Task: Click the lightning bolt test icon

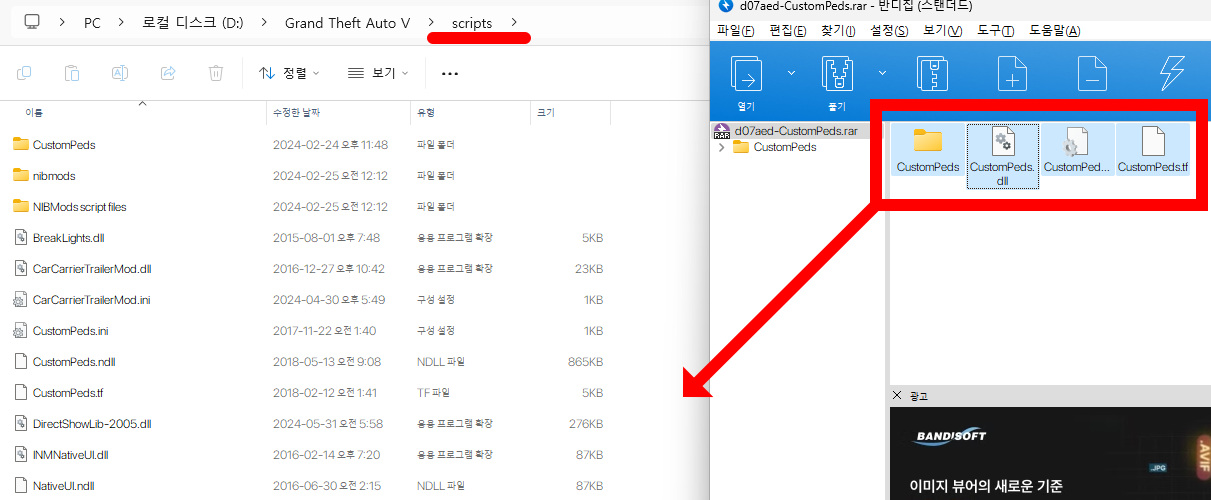Action: coord(1170,74)
